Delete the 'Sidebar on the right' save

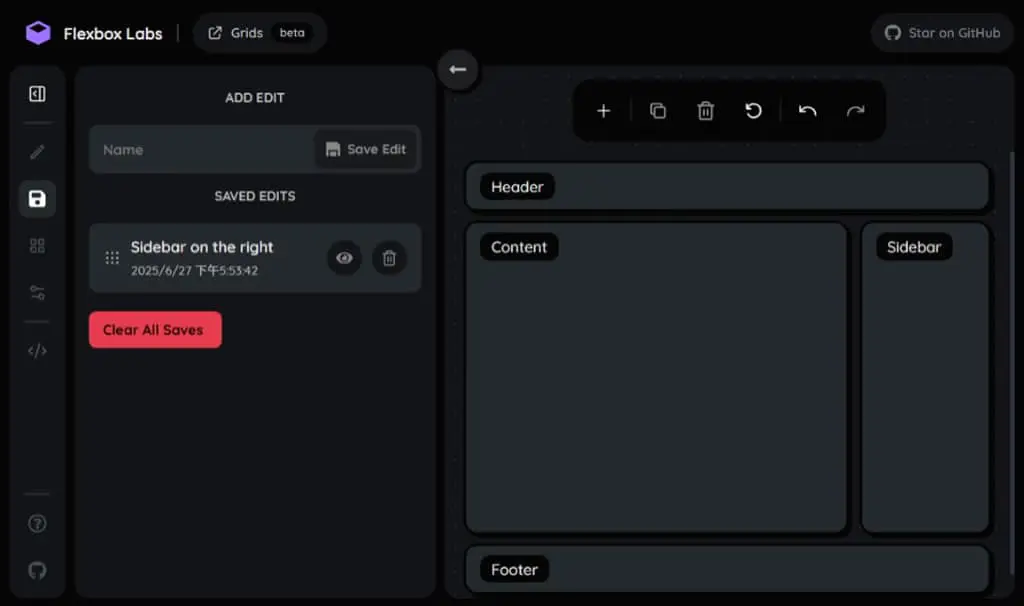[389, 258]
